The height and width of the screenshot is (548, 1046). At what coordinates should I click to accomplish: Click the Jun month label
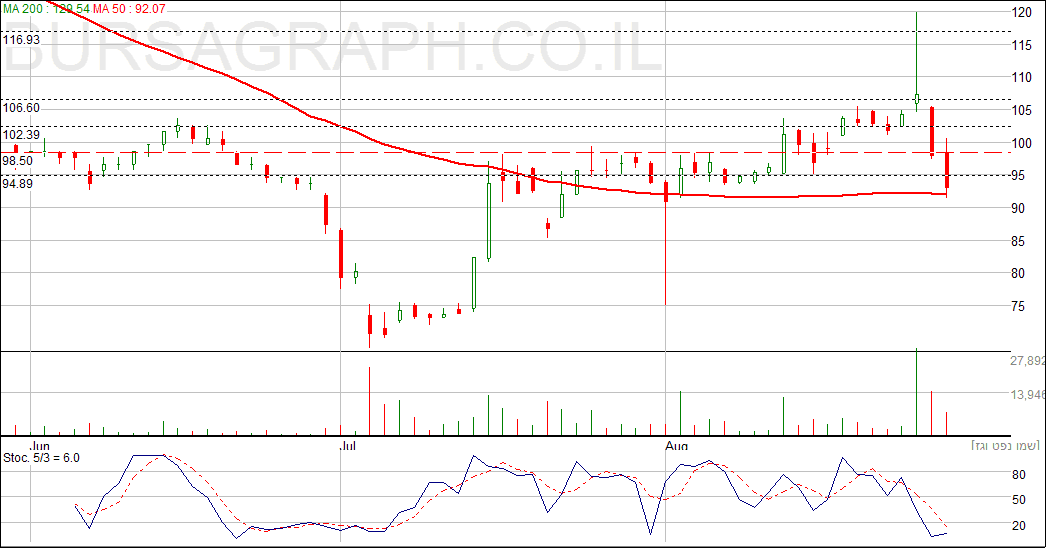pyautogui.click(x=40, y=445)
